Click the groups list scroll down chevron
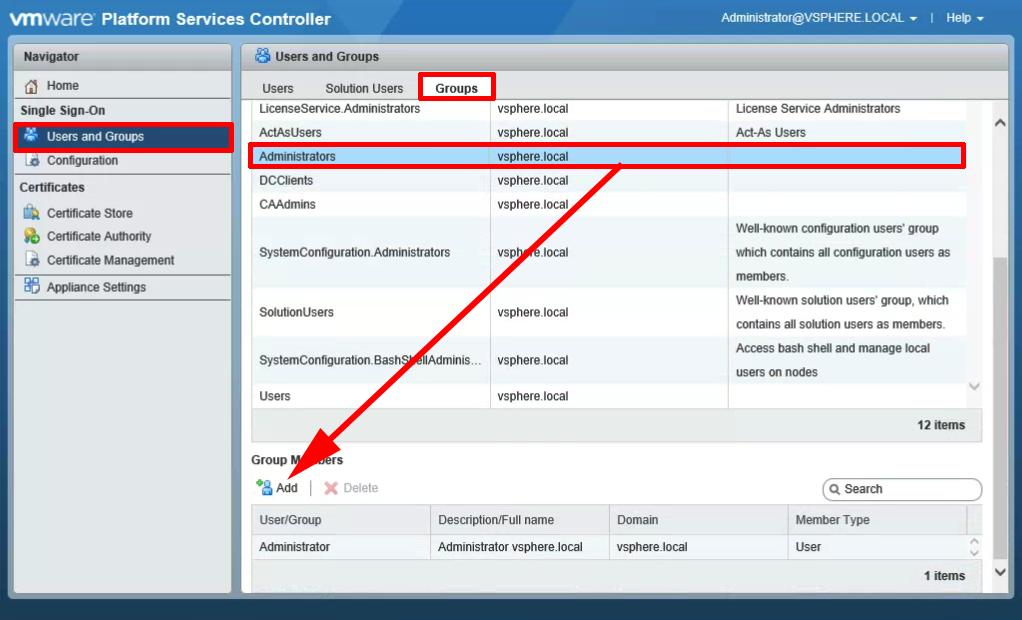The image size is (1022, 620). coord(974,387)
